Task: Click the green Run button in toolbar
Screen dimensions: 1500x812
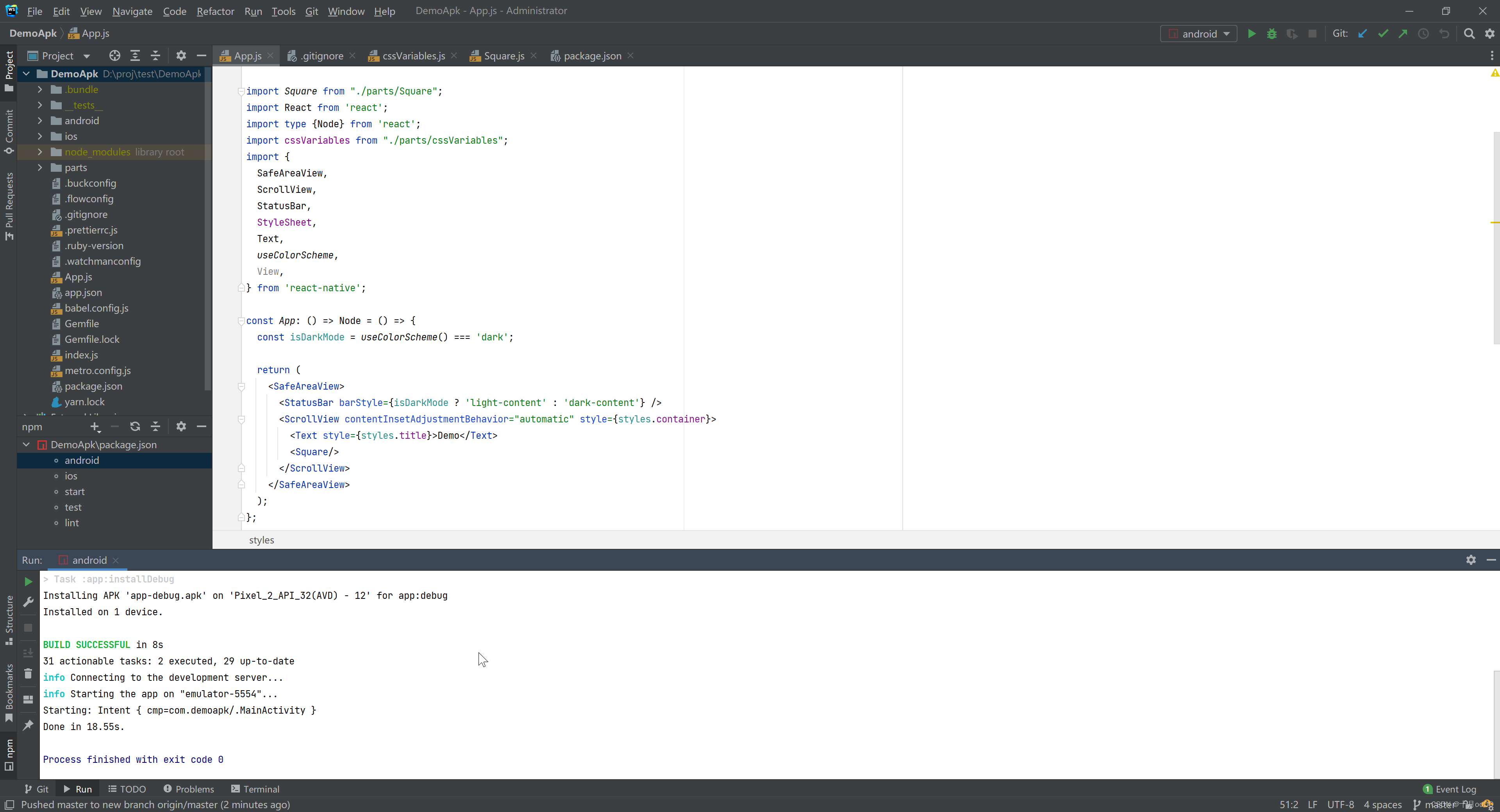Action: [x=1251, y=34]
